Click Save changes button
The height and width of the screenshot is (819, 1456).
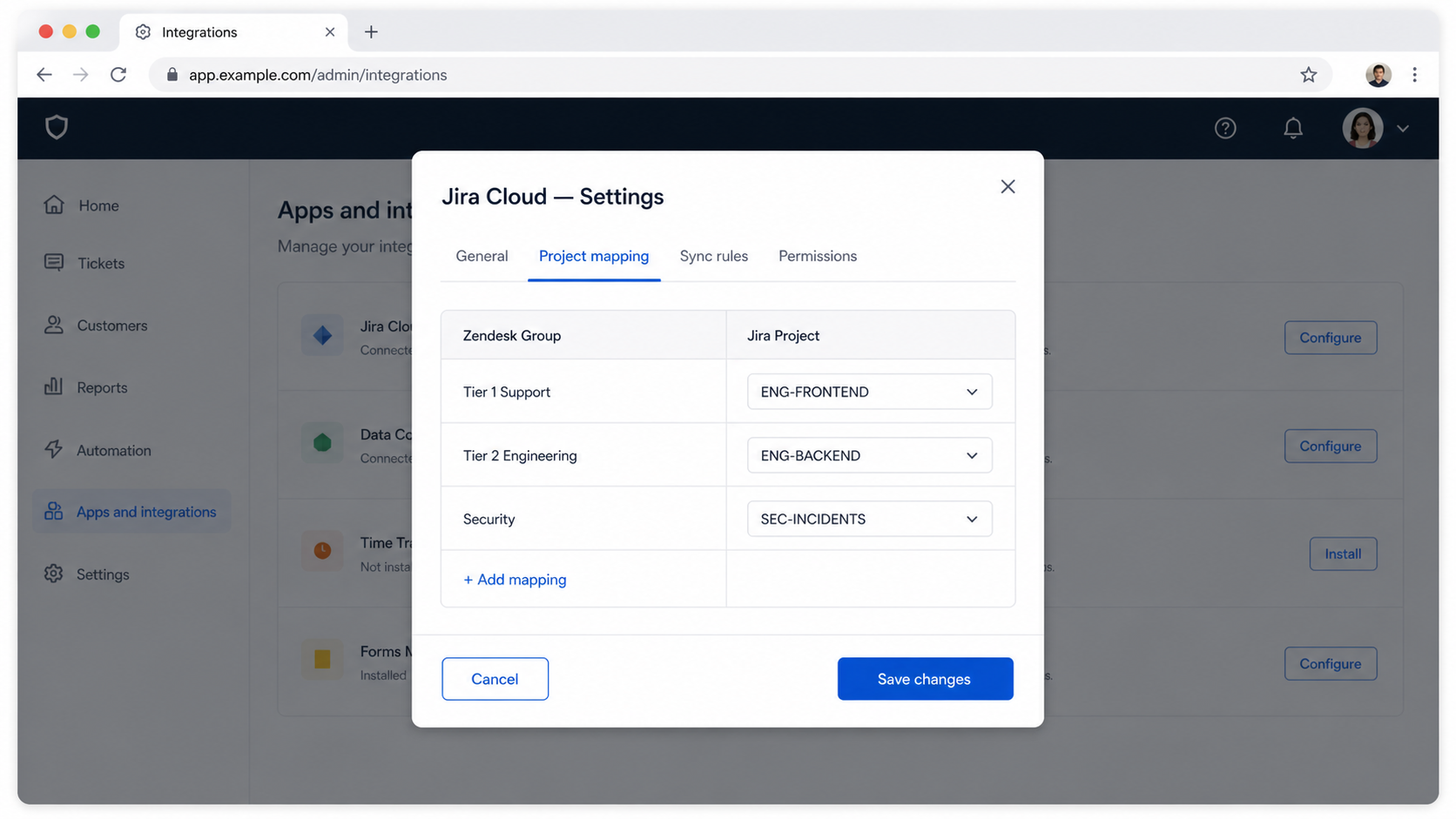pos(925,679)
